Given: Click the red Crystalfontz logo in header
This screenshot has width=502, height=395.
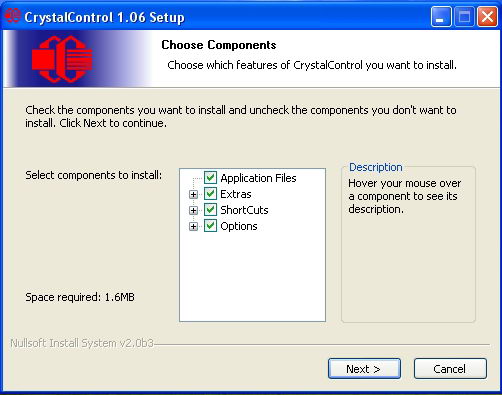Looking at the screenshot, I should point(62,59).
